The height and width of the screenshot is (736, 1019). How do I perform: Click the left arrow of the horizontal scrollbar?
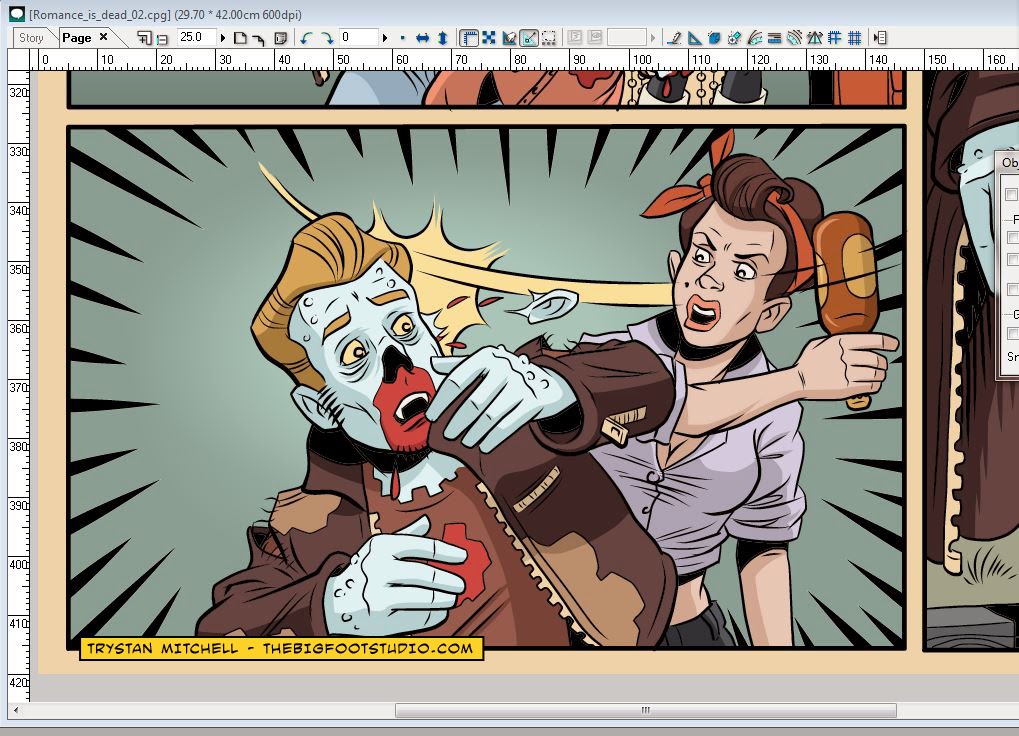[16, 710]
